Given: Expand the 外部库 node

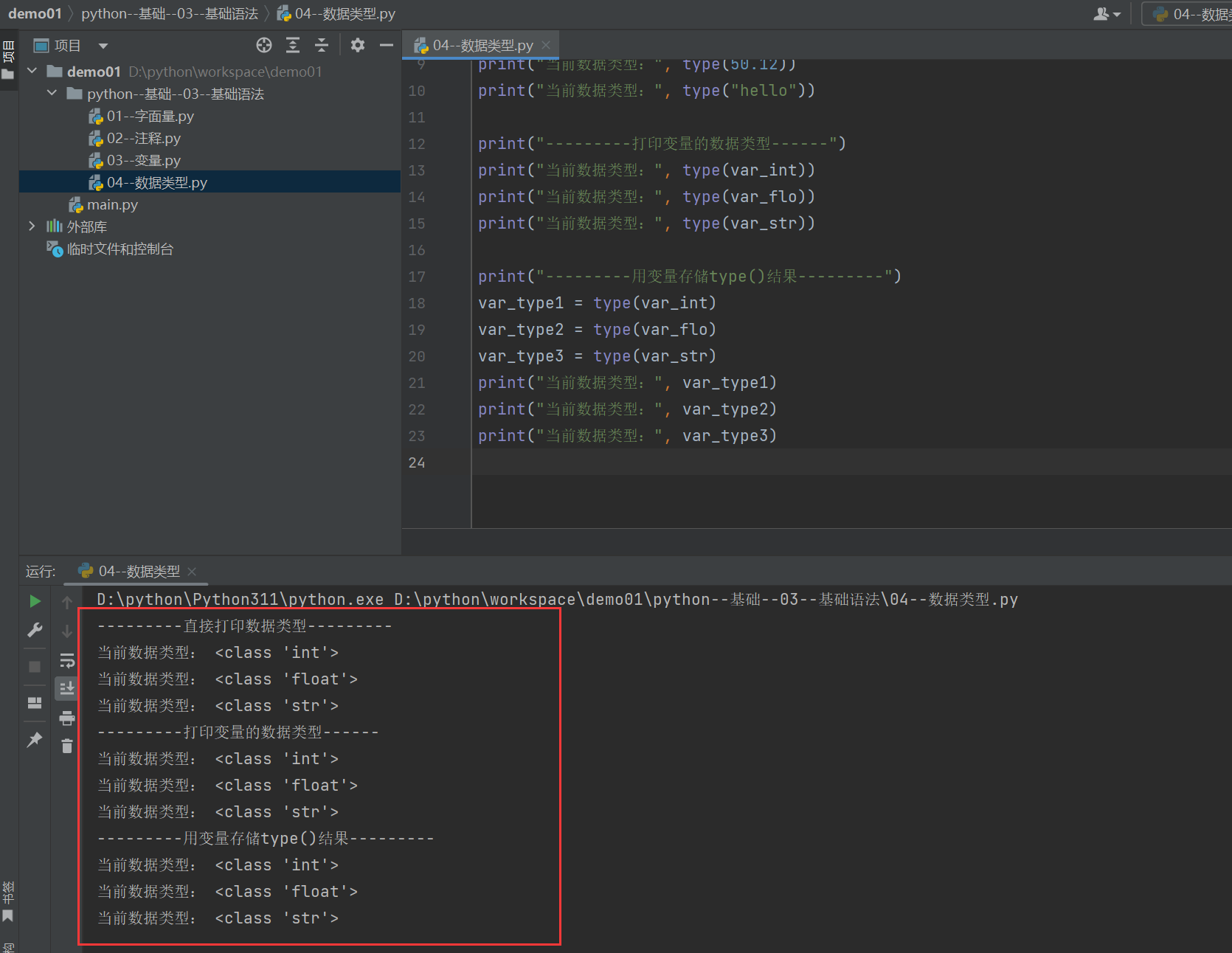Looking at the screenshot, I should [32, 226].
